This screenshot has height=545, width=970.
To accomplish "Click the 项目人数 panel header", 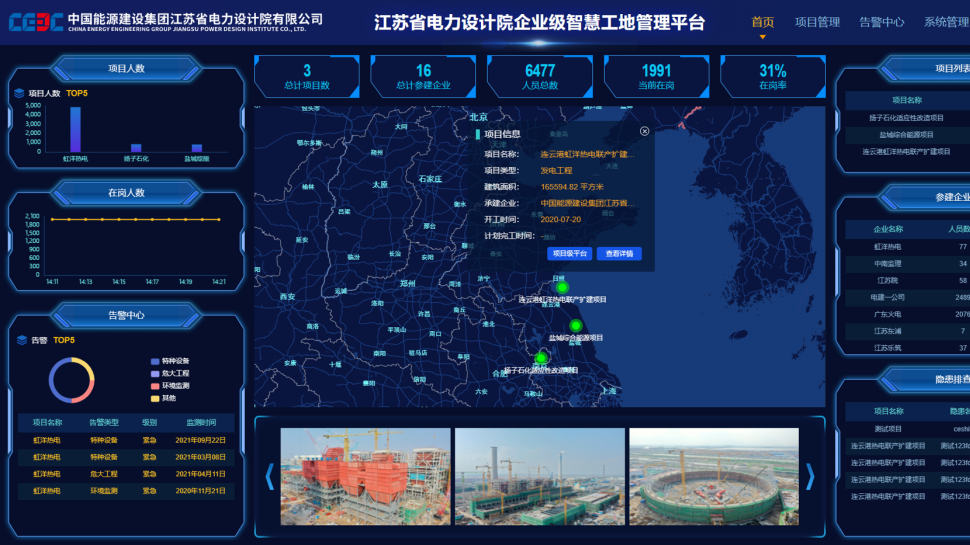I will (x=126, y=69).
